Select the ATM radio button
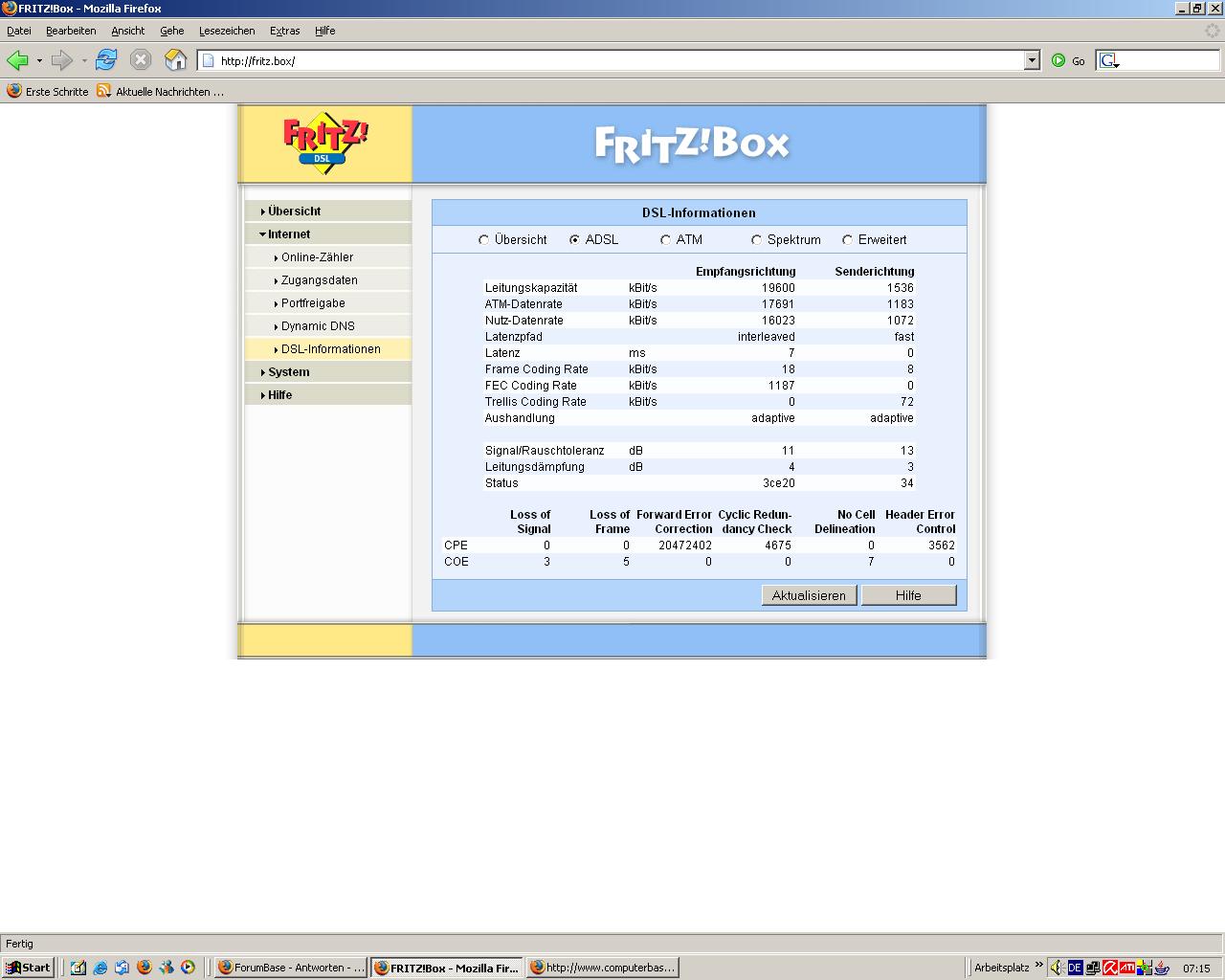The image size is (1225, 980). 665,240
